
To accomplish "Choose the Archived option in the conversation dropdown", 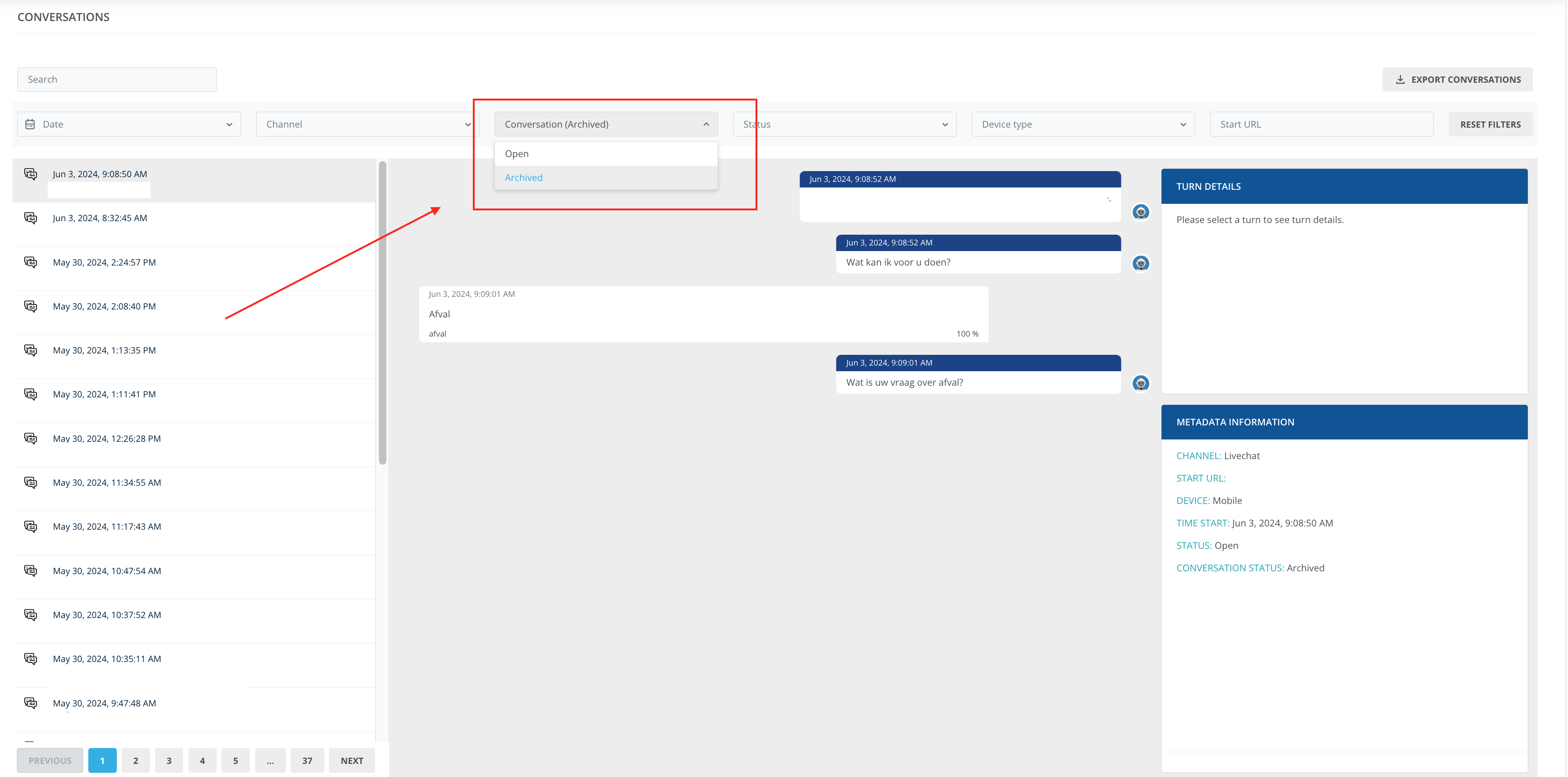I will point(606,178).
